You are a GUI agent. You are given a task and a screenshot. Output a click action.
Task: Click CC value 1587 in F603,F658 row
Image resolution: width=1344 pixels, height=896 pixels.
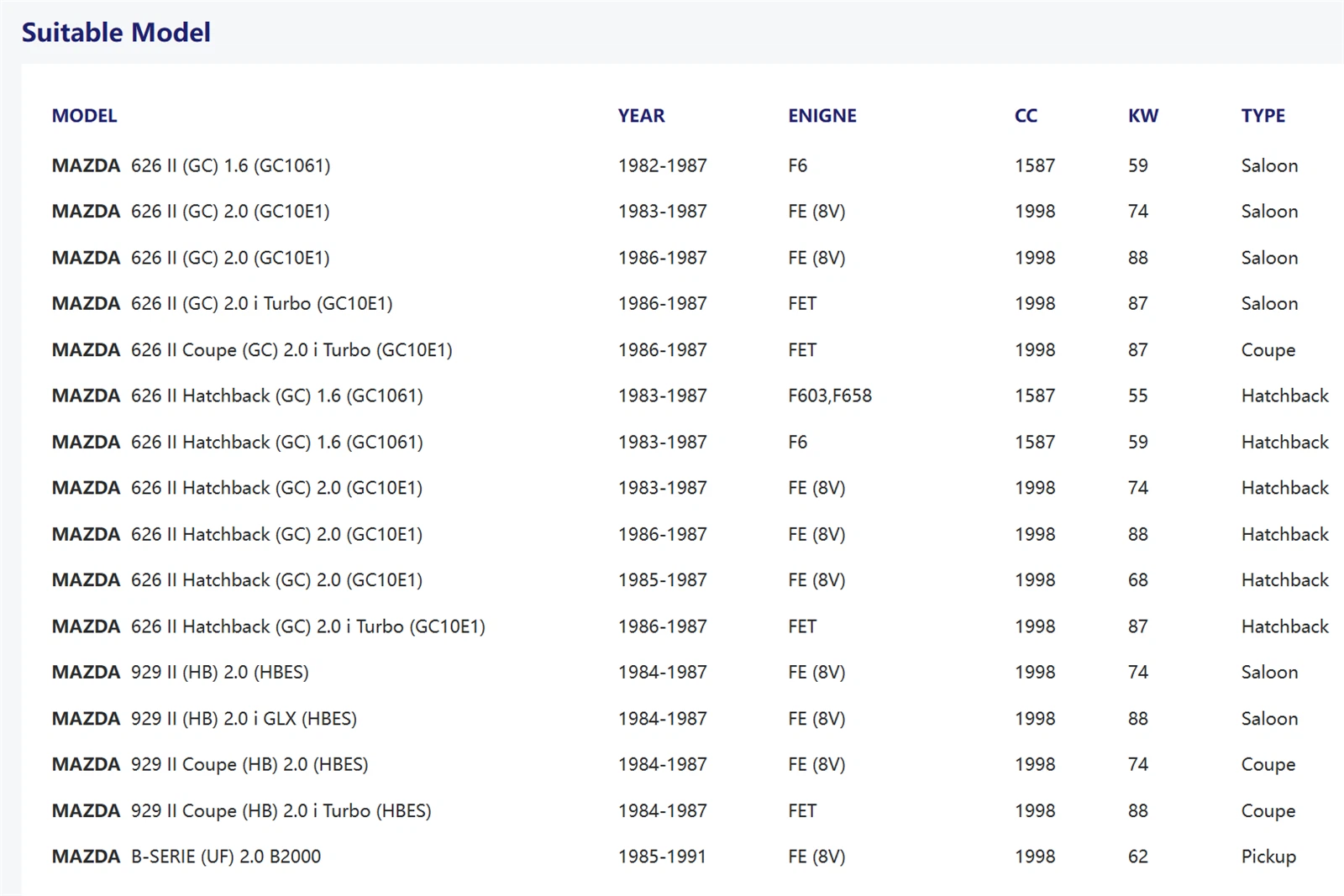point(1035,396)
